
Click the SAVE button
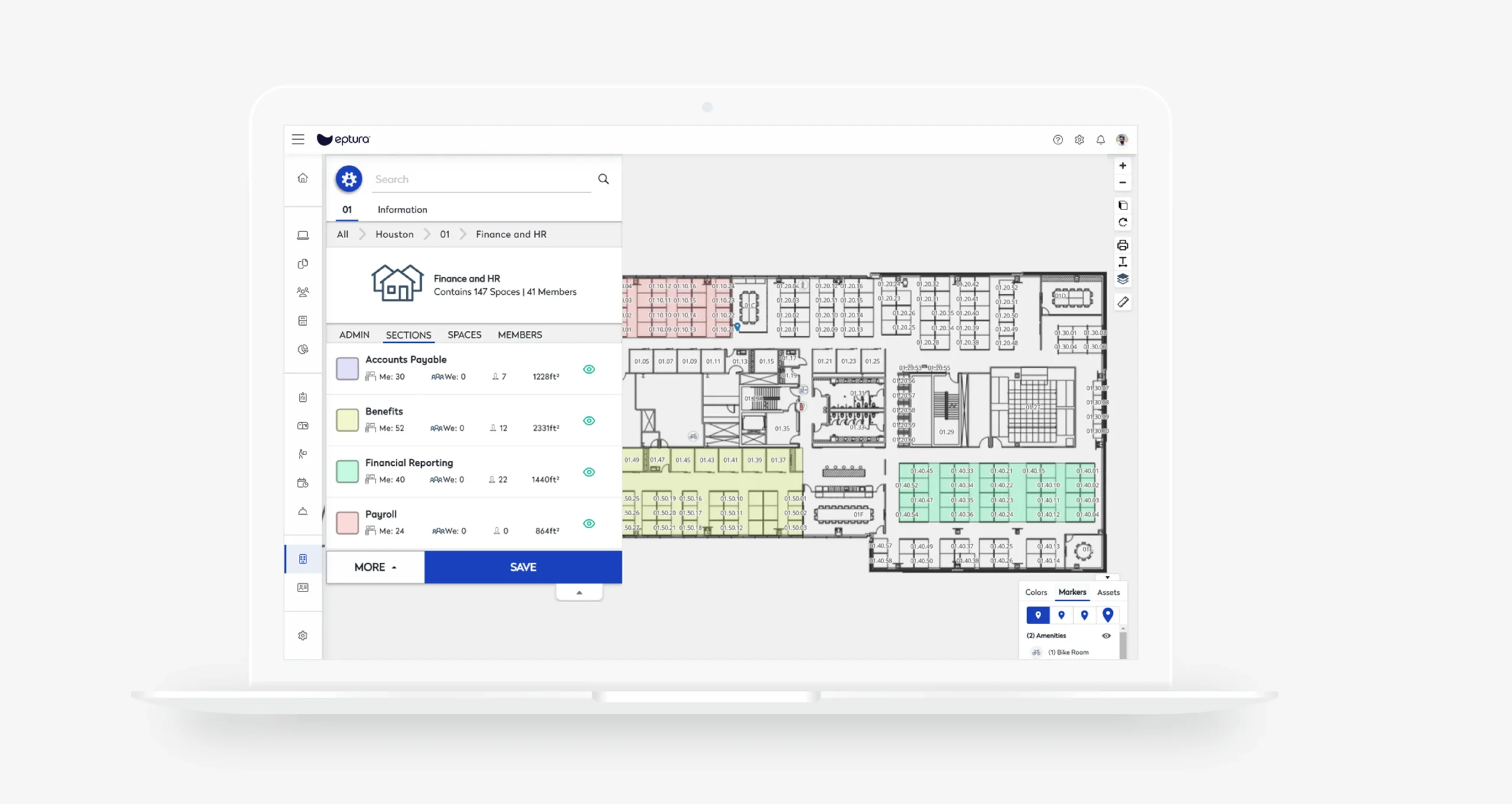(523, 567)
